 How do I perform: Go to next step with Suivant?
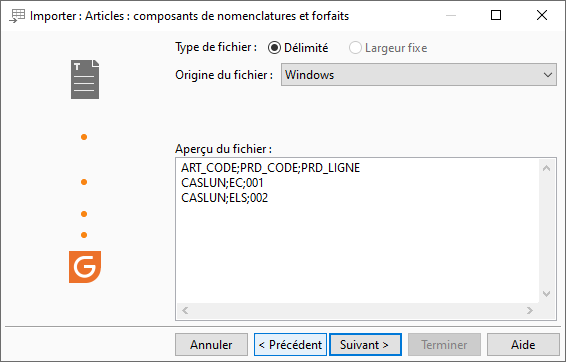[365, 345]
